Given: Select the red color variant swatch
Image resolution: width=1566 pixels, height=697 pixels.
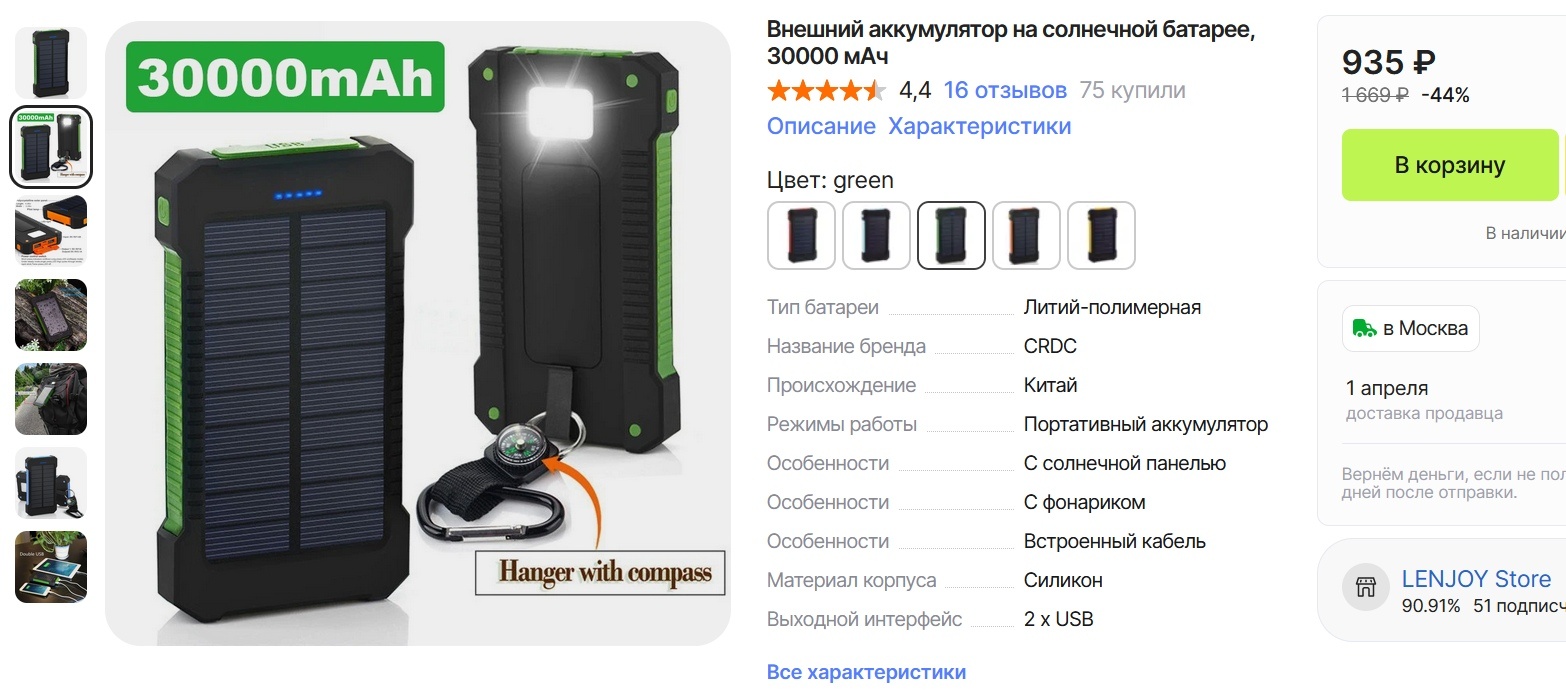Looking at the screenshot, I should (x=801, y=236).
